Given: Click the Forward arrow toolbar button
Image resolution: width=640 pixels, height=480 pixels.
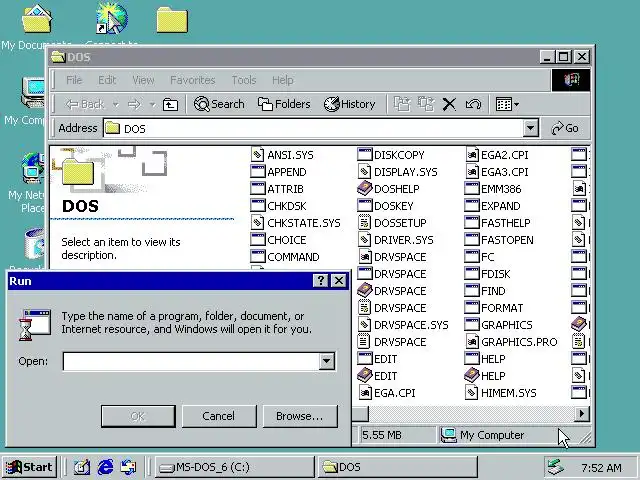Looking at the screenshot, I should tap(134, 105).
